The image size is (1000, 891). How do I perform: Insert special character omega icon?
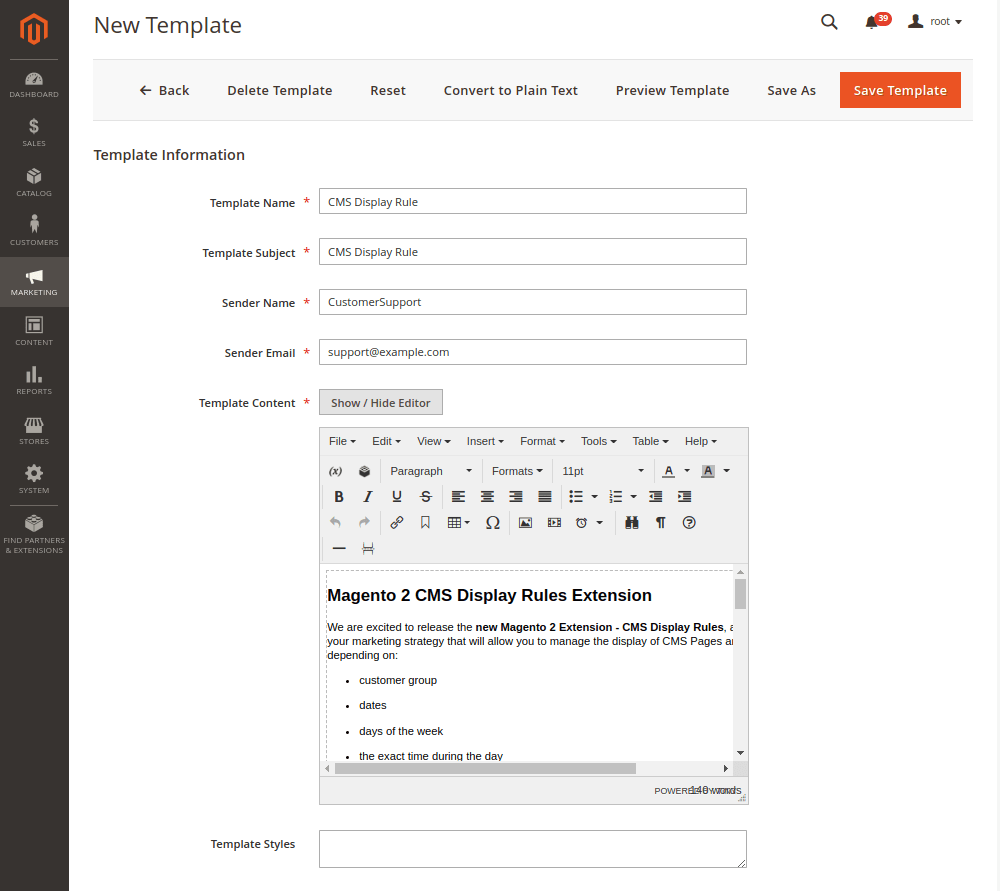click(492, 523)
